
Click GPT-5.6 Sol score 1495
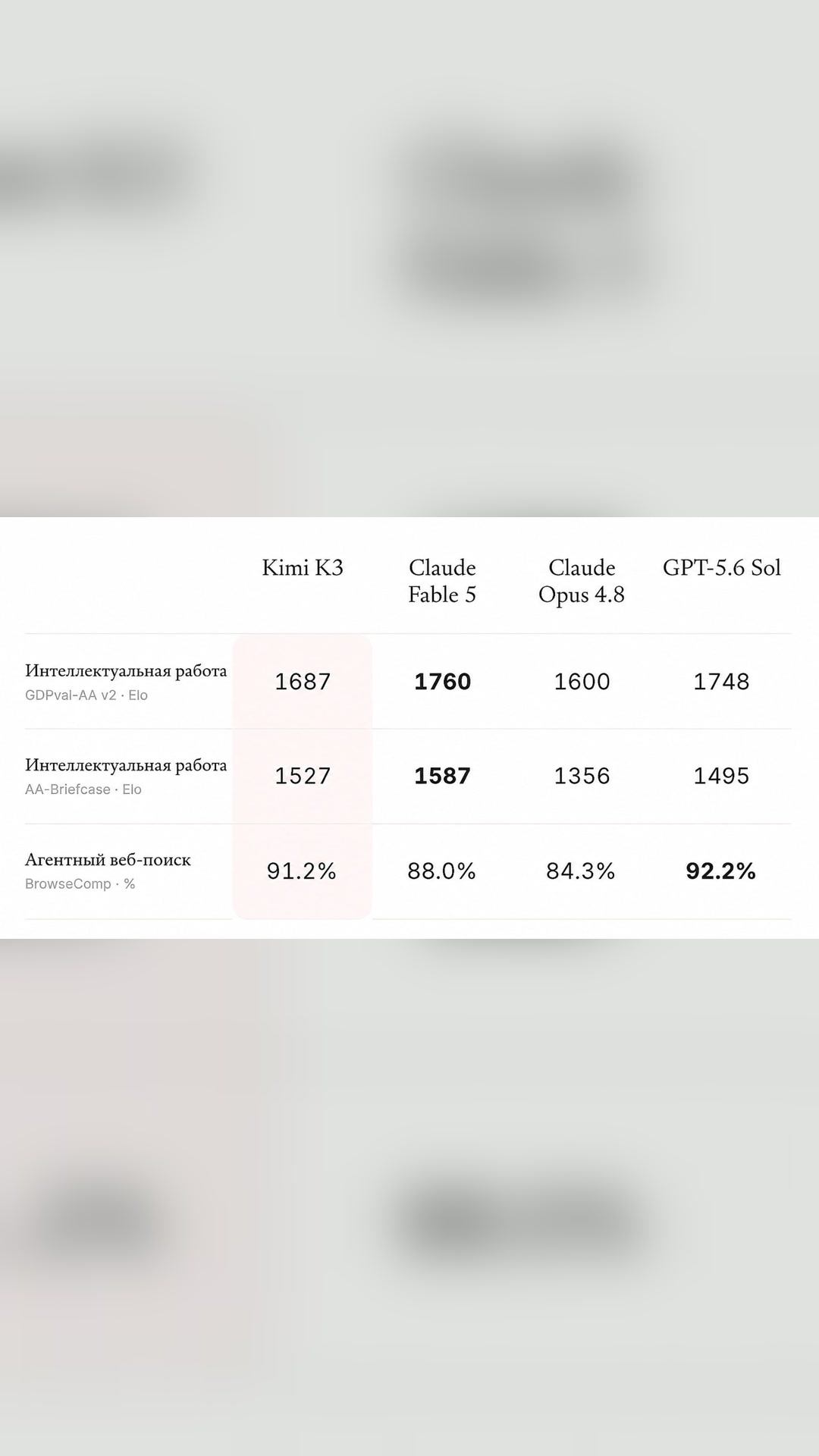[x=721, y=776]
